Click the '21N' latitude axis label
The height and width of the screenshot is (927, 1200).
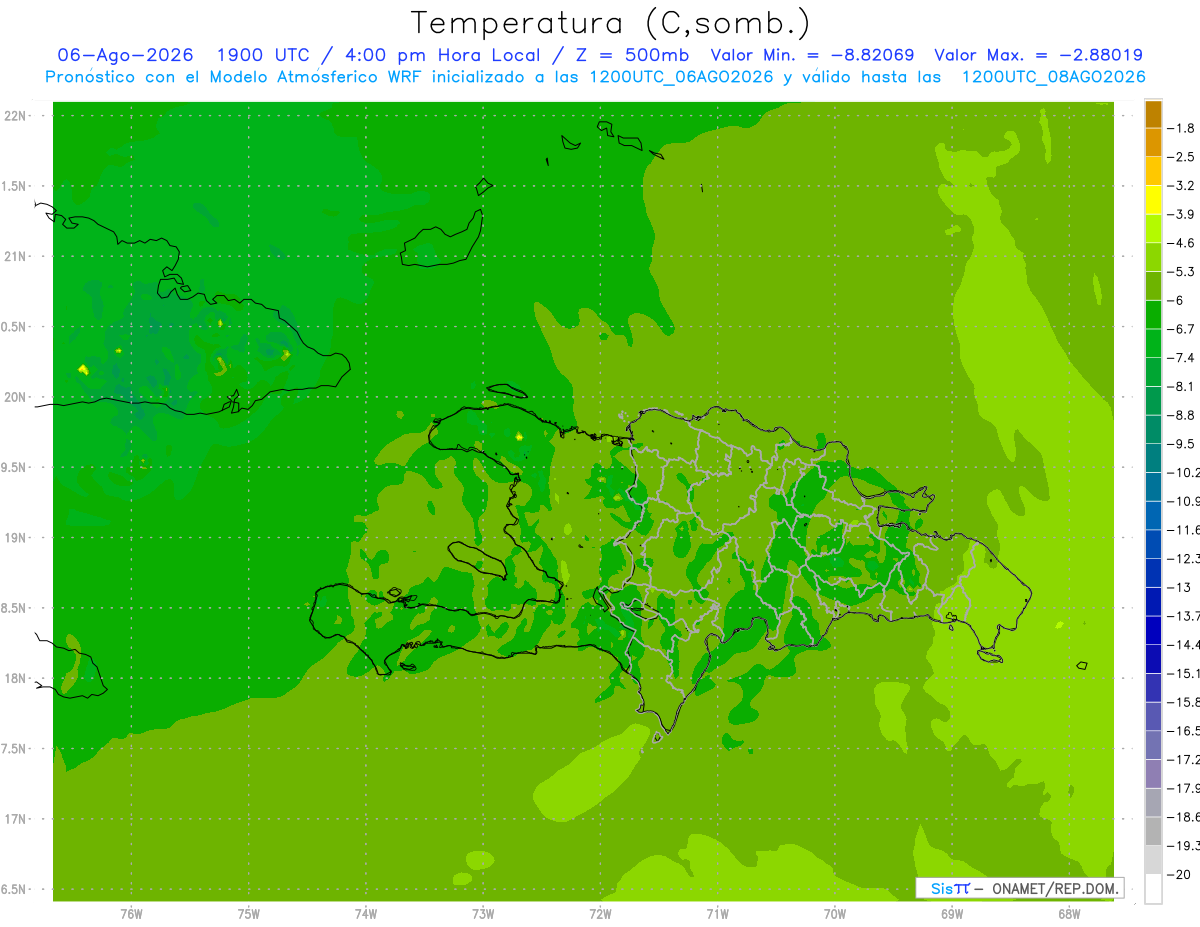pos(14,257)
